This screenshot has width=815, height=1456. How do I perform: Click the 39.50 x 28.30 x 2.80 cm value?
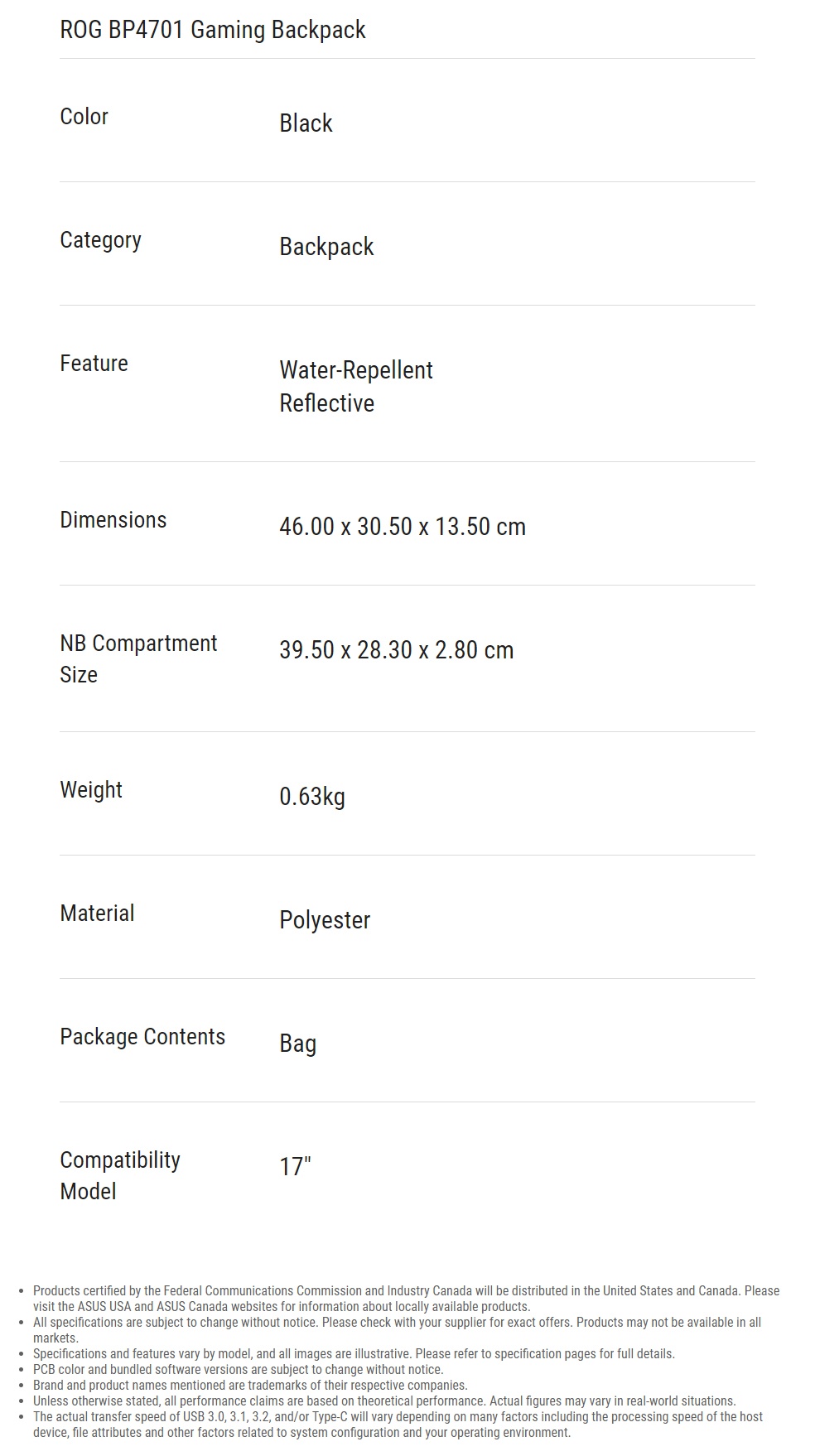pos(396,650)
